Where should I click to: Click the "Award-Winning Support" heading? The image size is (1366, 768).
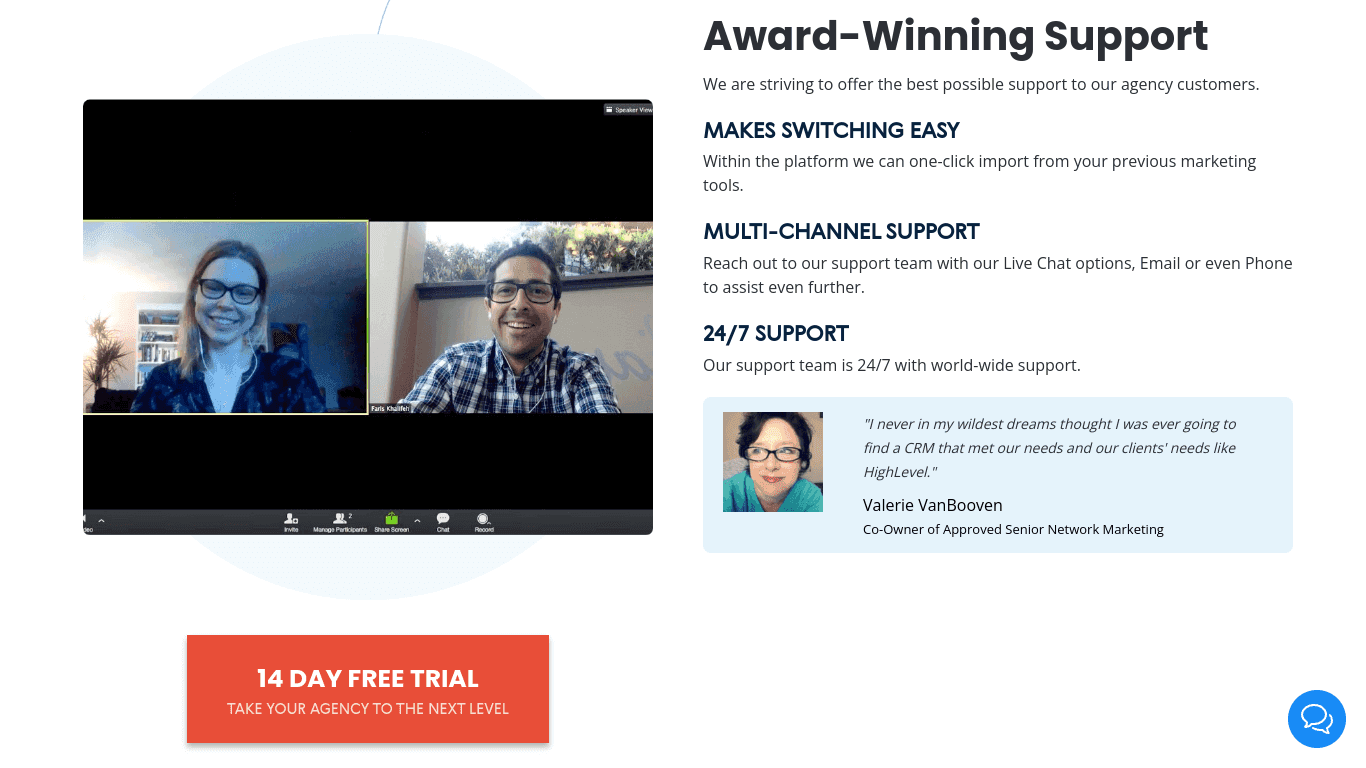[x=955, y=36]
